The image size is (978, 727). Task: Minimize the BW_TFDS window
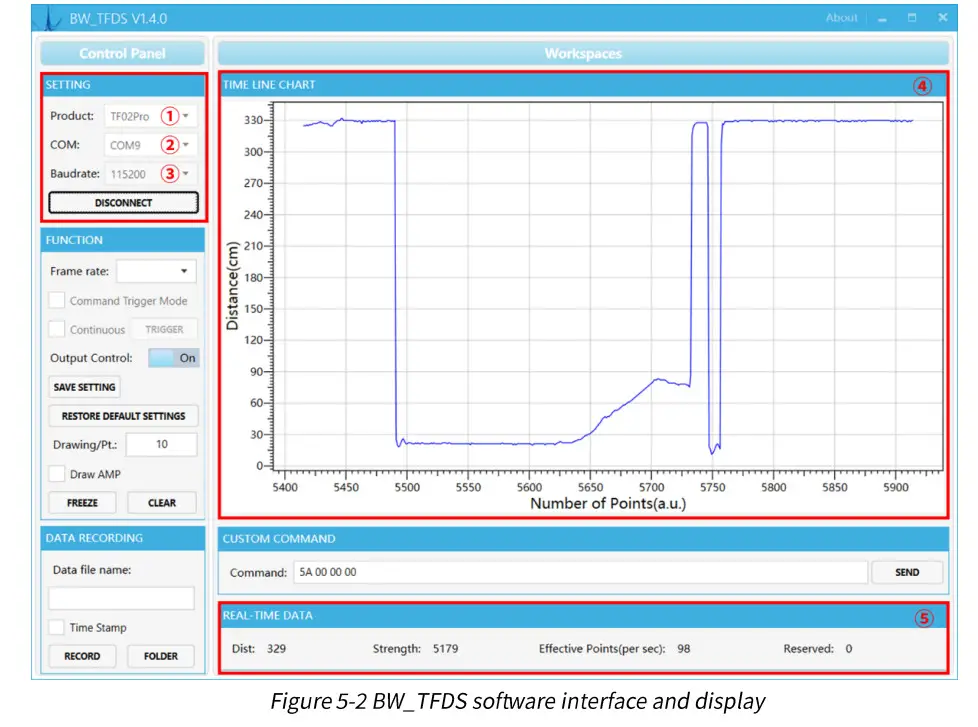click(882, 18)
